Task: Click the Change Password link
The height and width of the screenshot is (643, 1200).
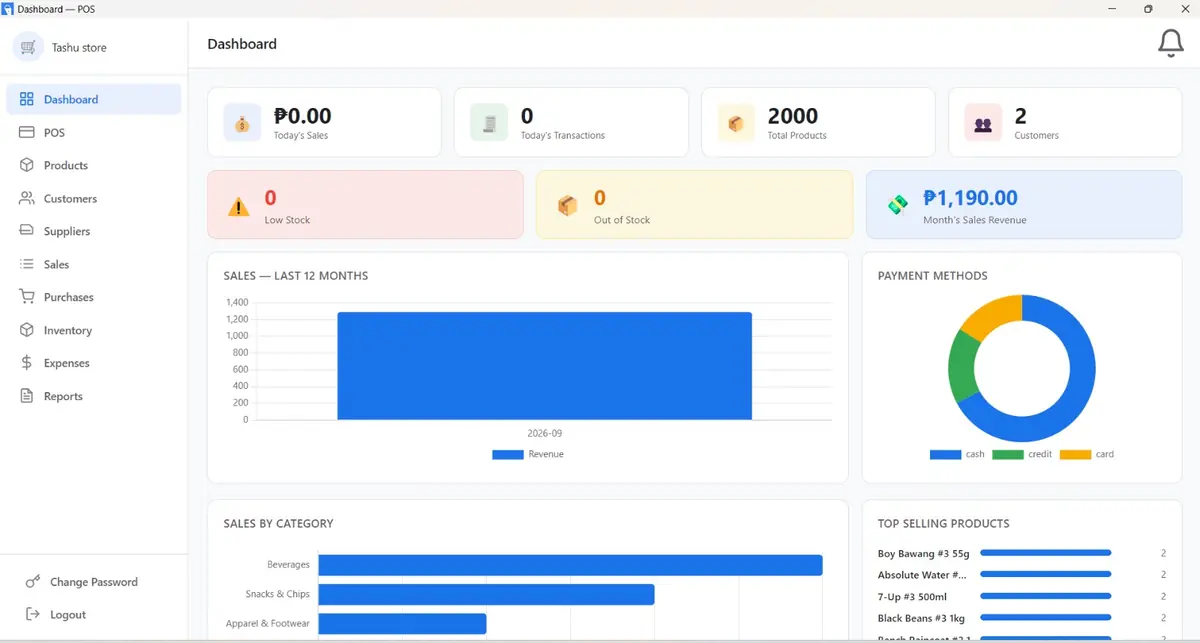Action: [x=94, y=582]
